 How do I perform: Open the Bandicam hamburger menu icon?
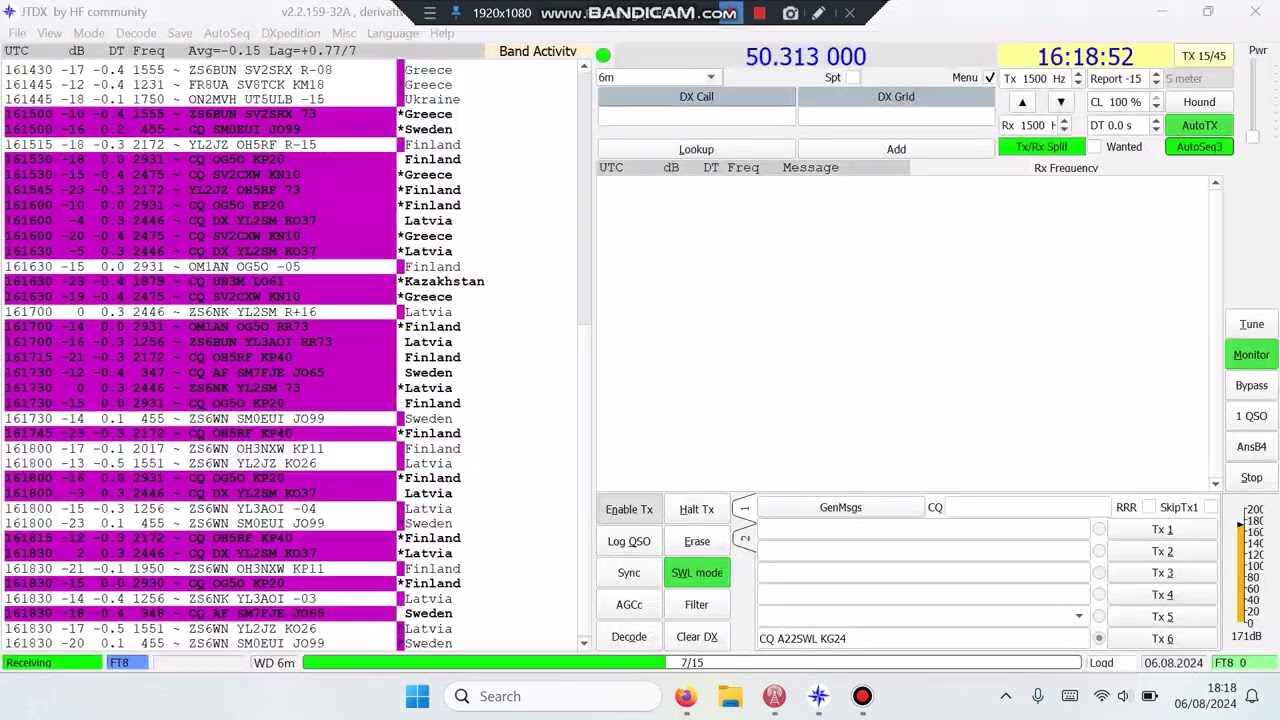point(430,13)
